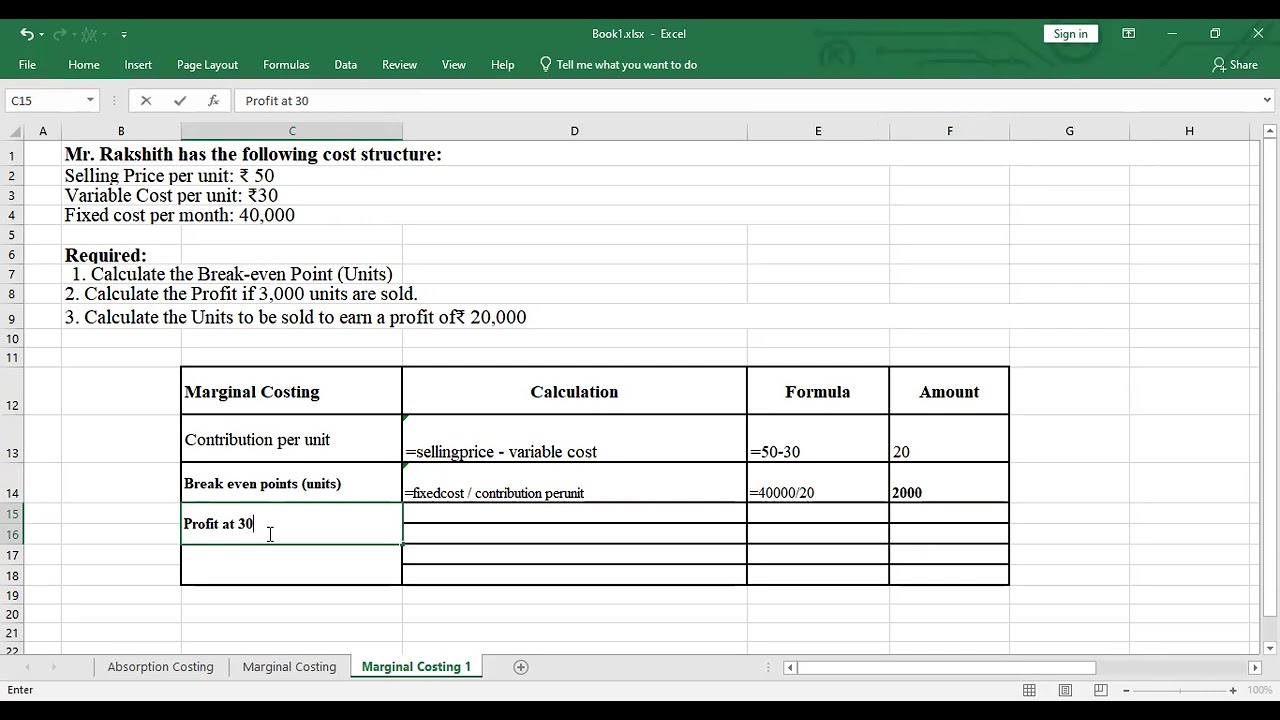Cancel the cell entry with the X icon

click(x=146, y=101)
